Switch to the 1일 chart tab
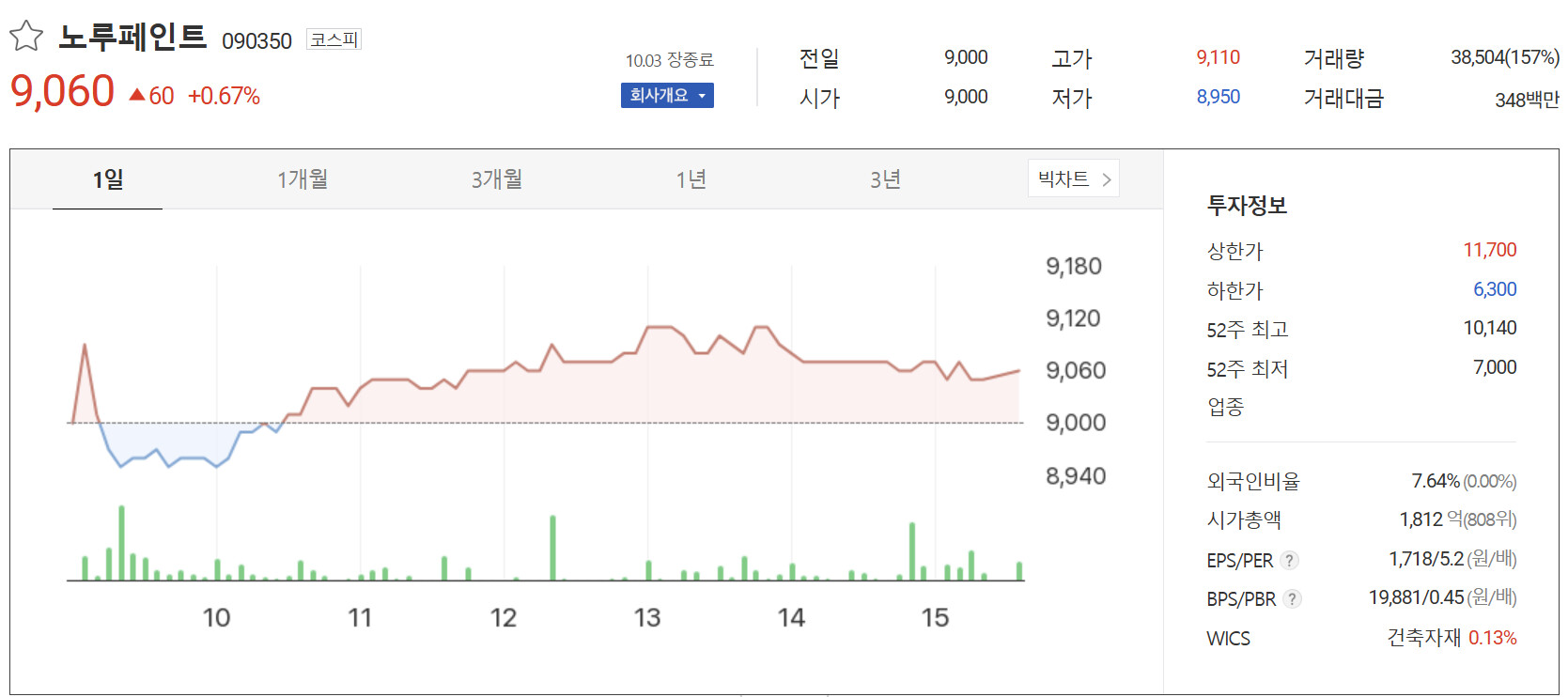The image size is (1568, 697). 107,179
